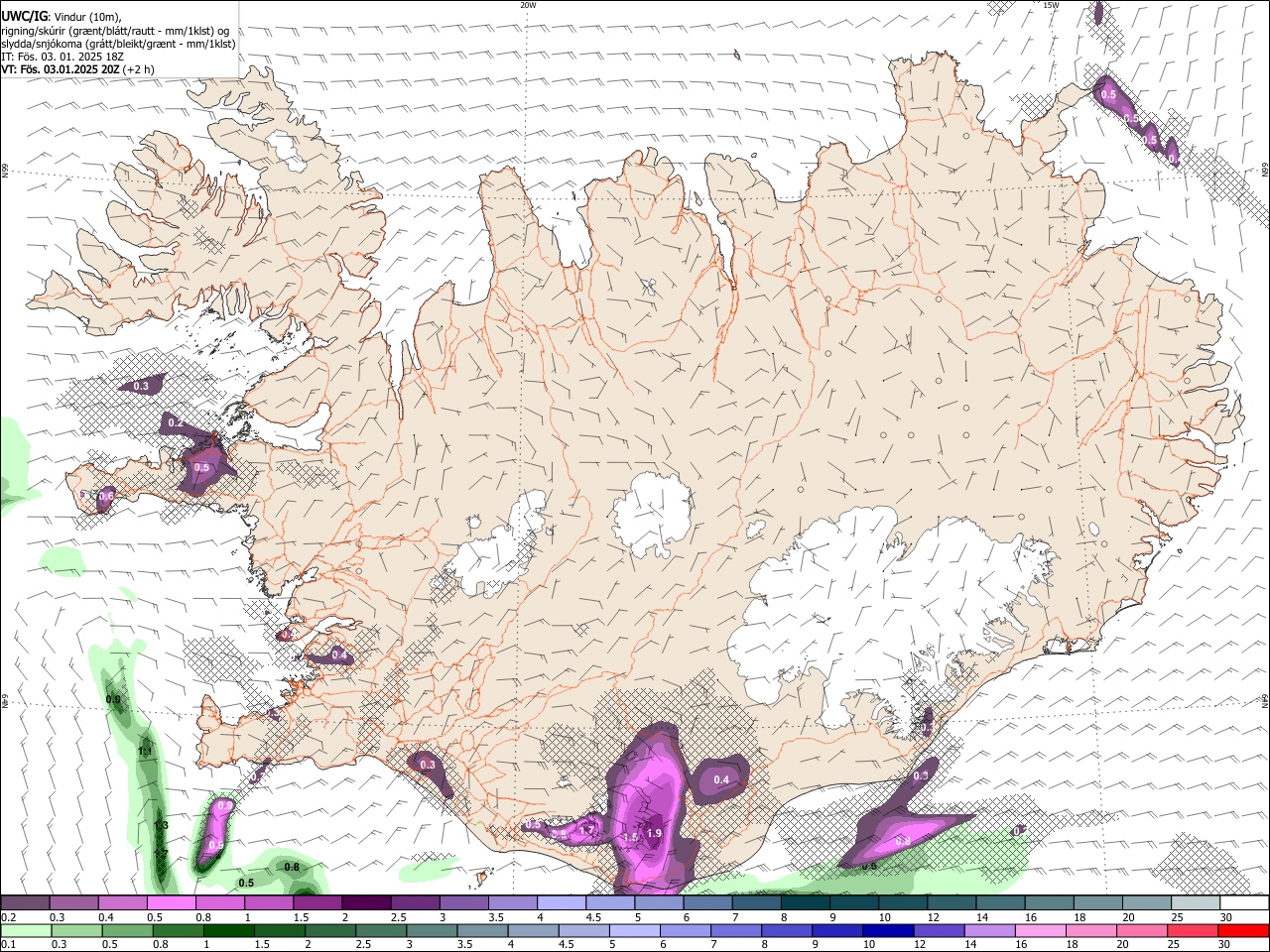Screen dimensions: 1270x952
Task: Click the pale grey 25 snow-scale swatch
Action: (x=1196, y=902)
